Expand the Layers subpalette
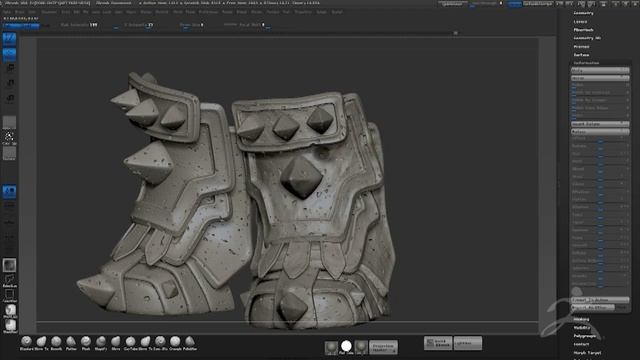 tap(580, 22)
